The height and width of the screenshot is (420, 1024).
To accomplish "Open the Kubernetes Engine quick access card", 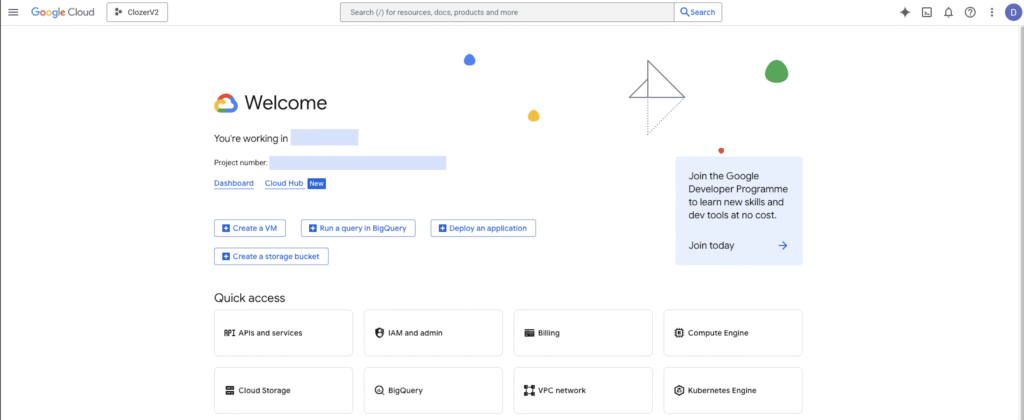I will point(732,390).
